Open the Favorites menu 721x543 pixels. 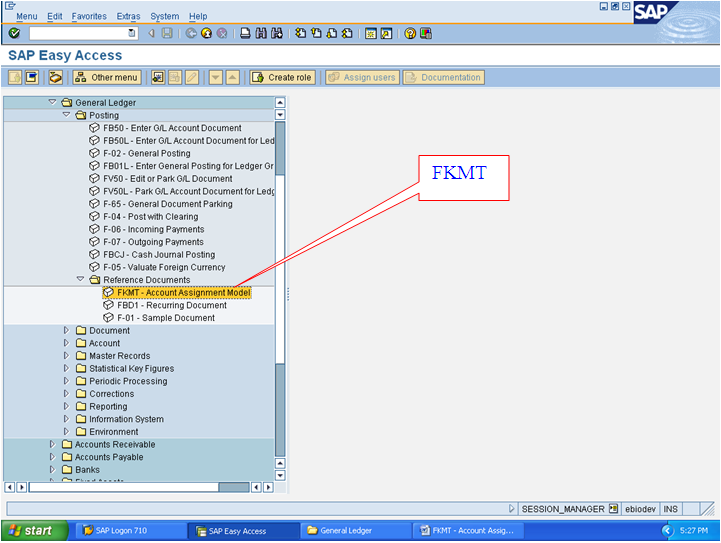(x=89, y=16)
